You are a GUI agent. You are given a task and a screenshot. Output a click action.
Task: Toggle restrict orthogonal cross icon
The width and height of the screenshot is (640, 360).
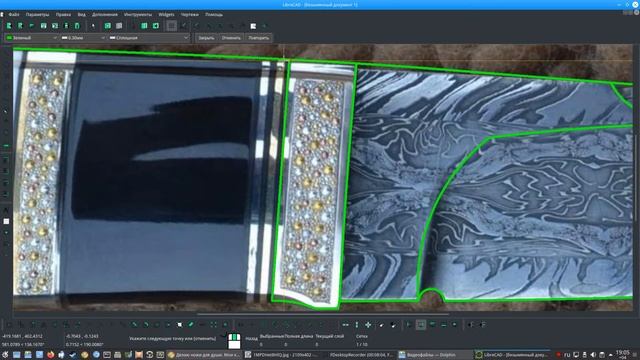click(x=368, y=324)
